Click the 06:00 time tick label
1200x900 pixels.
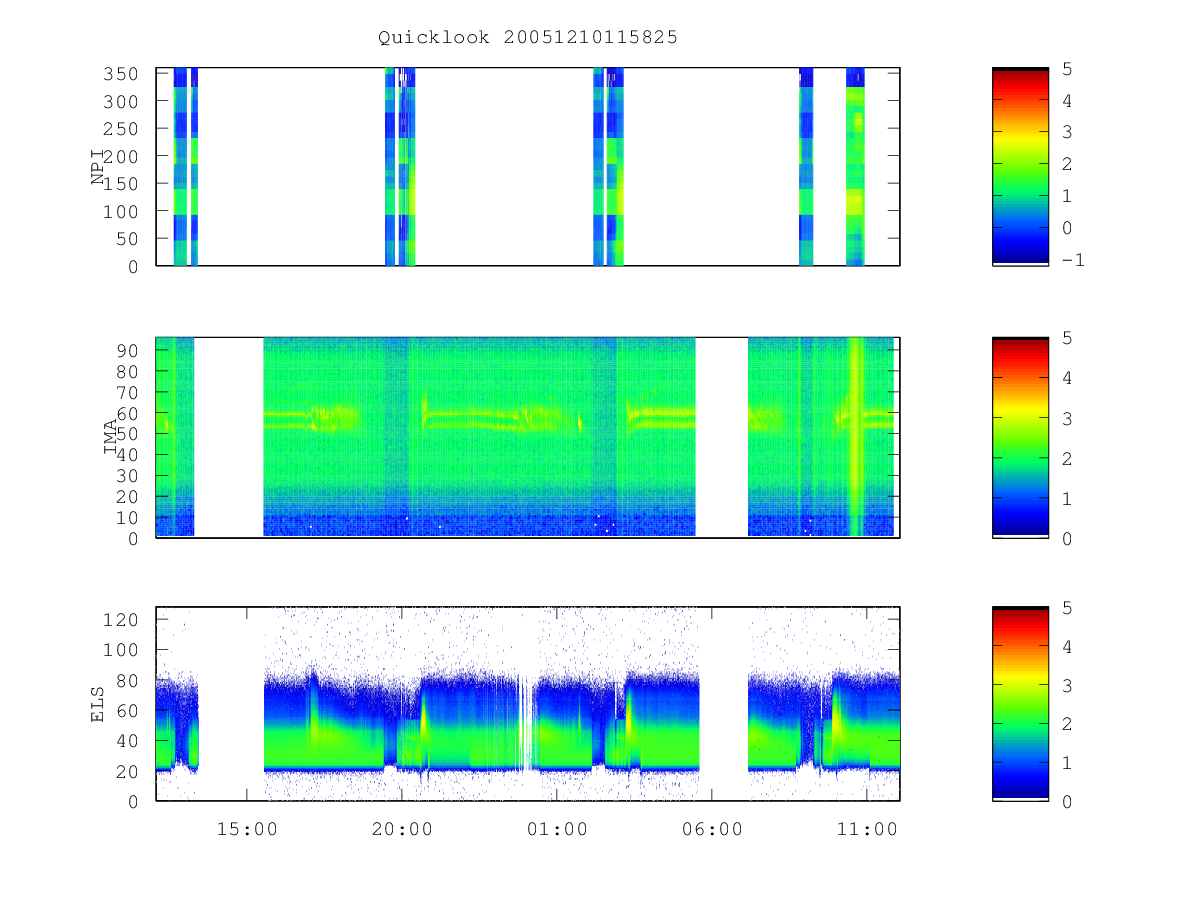[712, 830]
